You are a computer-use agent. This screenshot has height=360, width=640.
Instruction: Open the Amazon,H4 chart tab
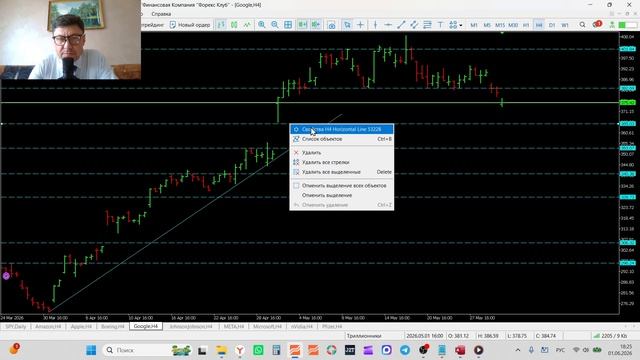pos(48,327)
